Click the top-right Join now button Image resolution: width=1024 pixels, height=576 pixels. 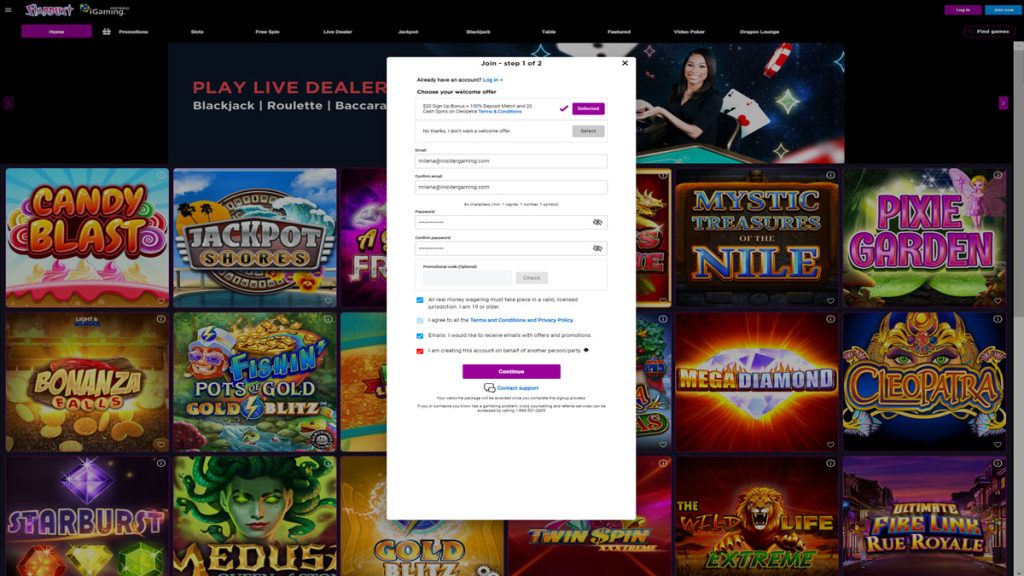point(1003,10)
